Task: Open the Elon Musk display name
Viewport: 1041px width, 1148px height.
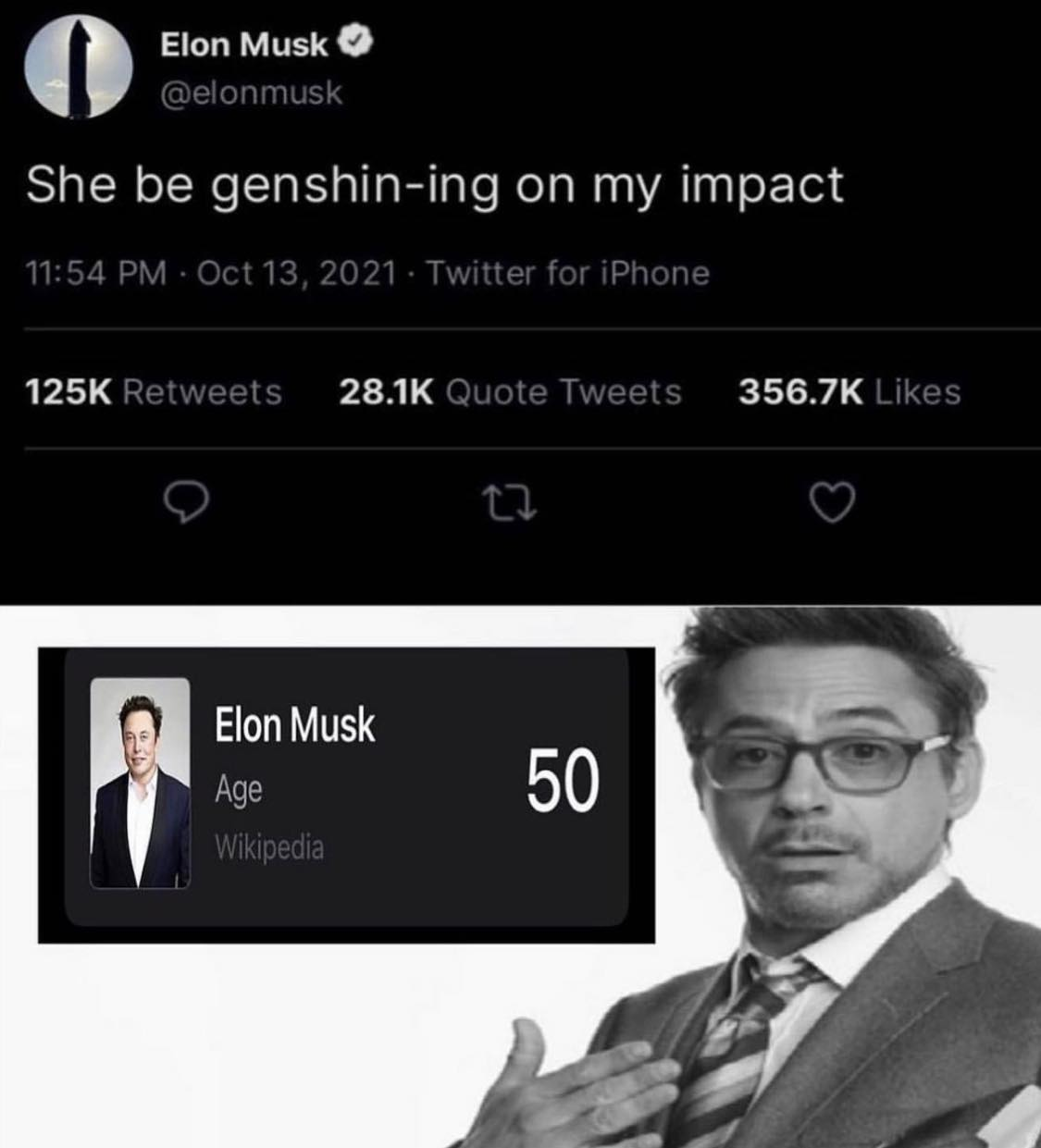Action: pos(244,43)
